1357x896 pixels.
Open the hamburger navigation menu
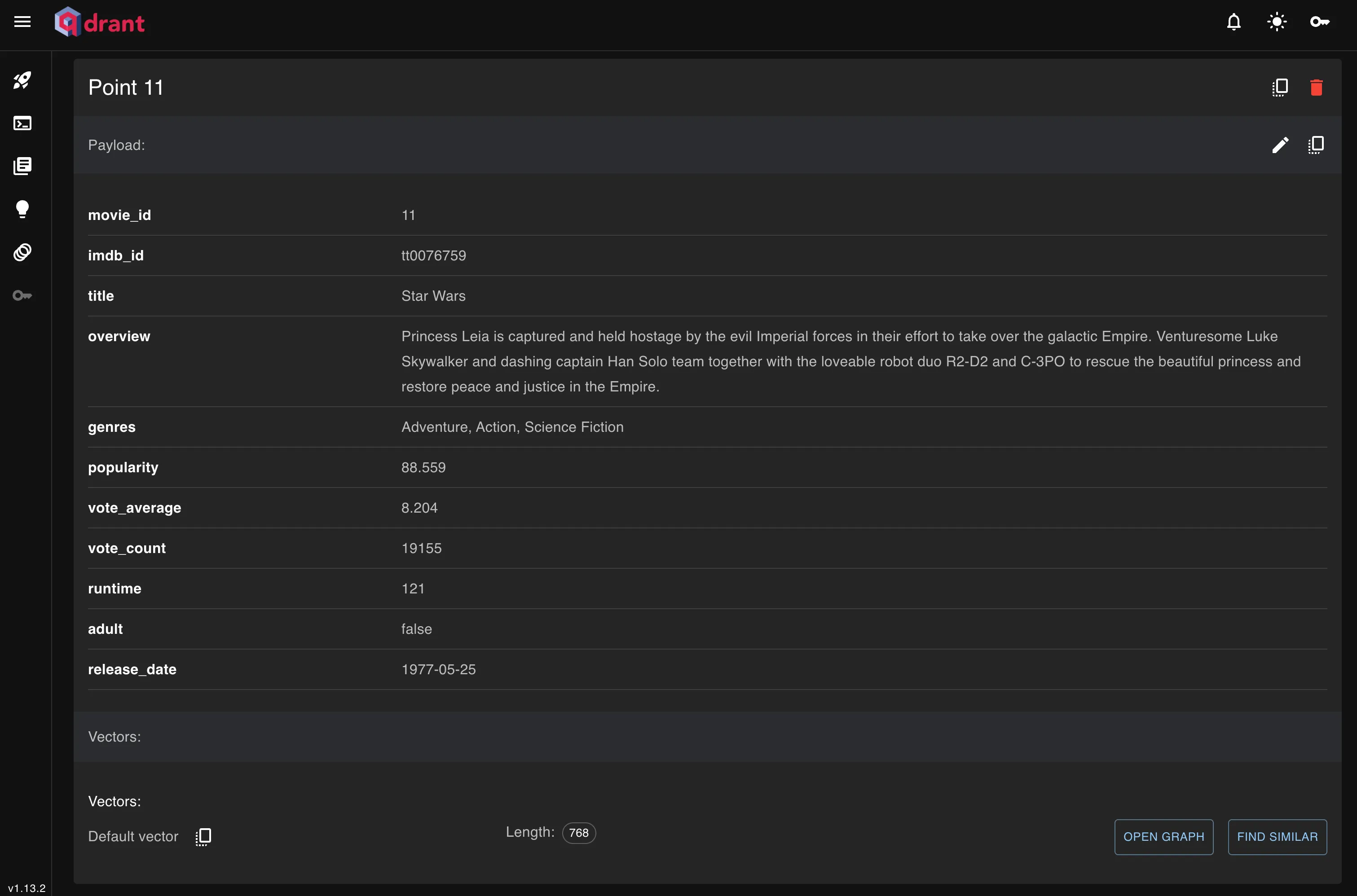22,22
